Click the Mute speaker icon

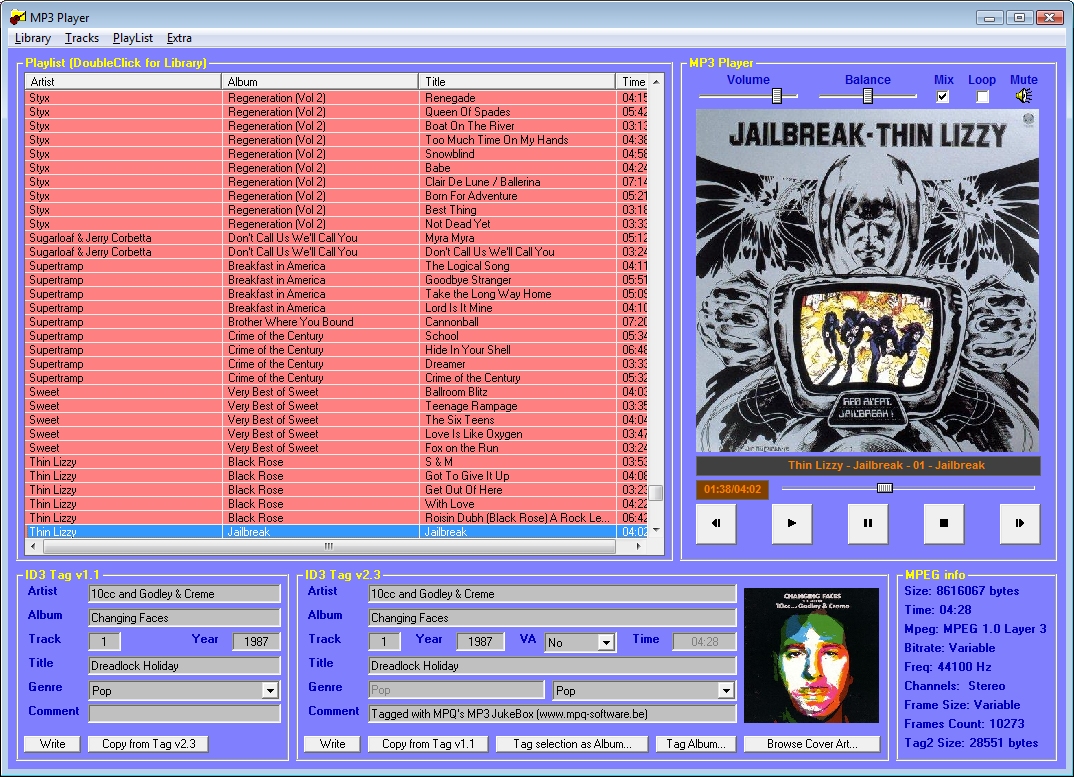point(1022,96)
